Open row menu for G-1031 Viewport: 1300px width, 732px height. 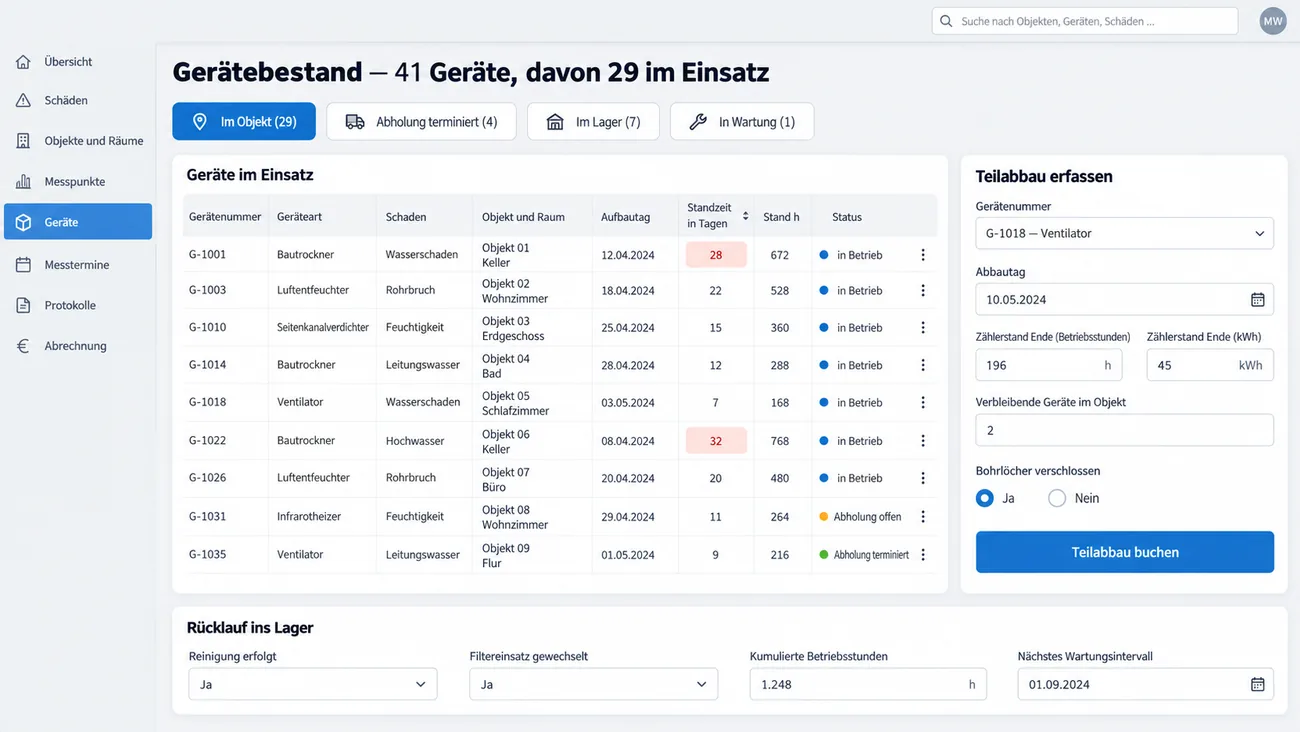(x=923, y=517)
